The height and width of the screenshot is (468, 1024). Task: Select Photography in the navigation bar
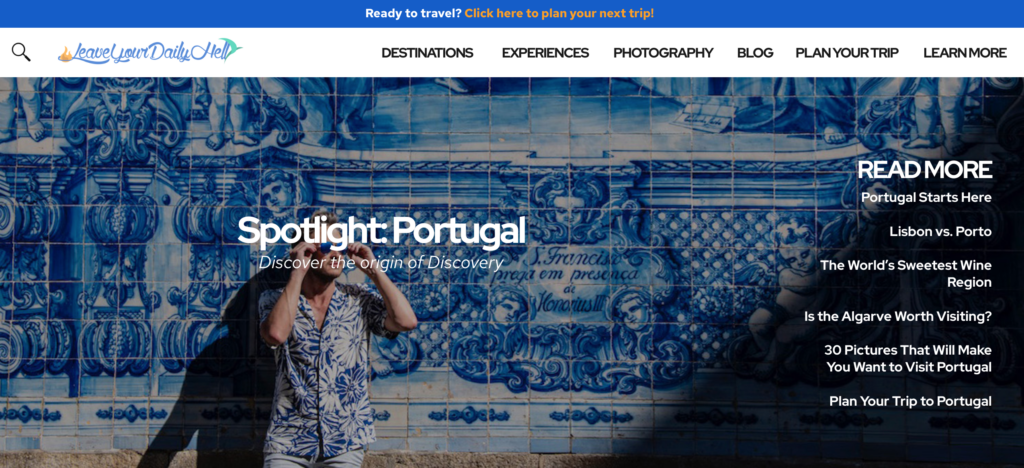tap(663, 53)
